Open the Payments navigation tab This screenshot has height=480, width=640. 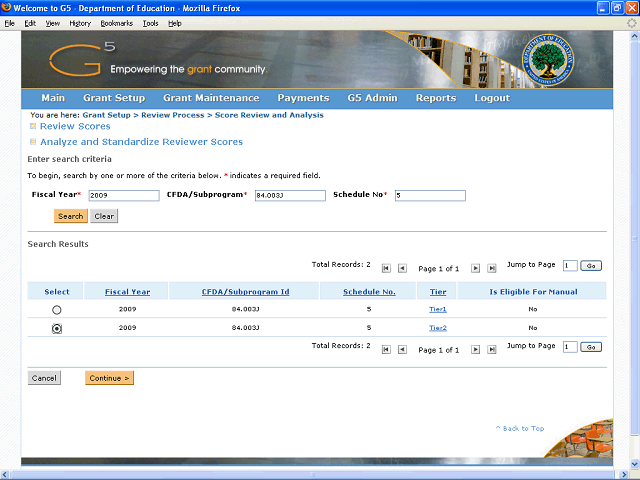click(303, 98)
